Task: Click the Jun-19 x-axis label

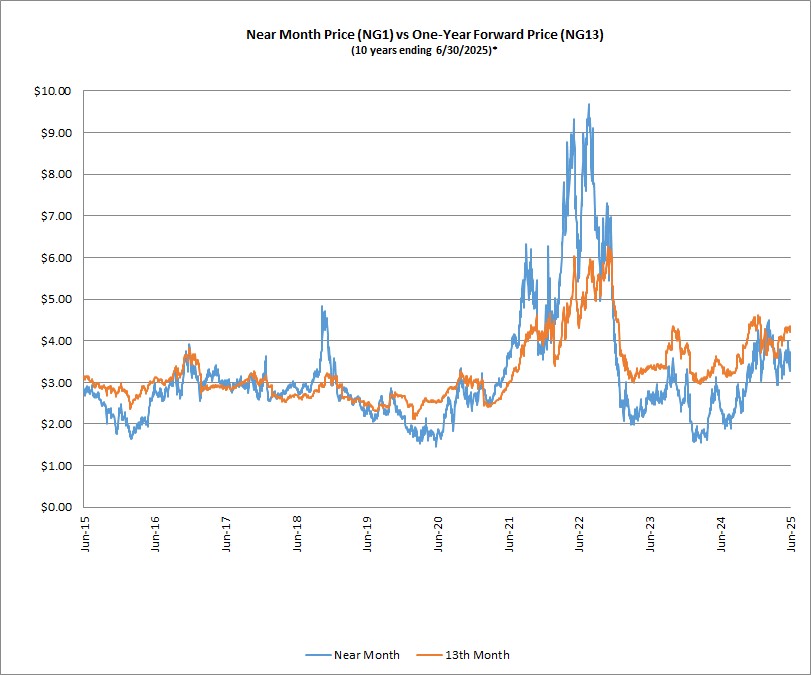Action: tap(368, 534)
